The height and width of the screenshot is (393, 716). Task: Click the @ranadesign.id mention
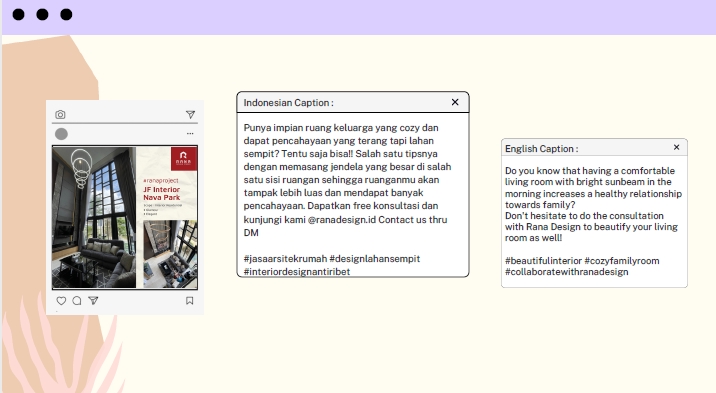point(342,220)
